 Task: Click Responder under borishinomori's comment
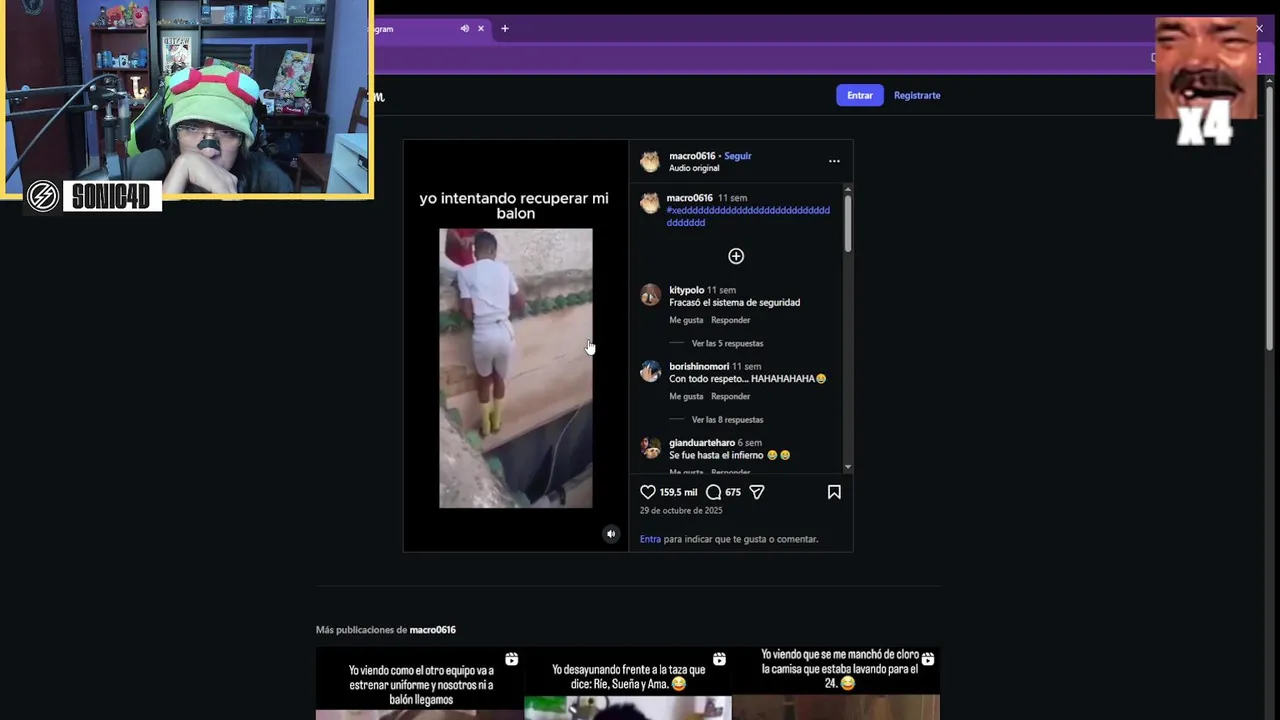(730, 396)
